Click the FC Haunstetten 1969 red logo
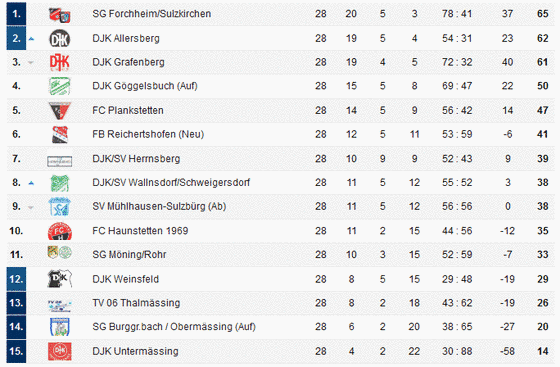 [60, 231]
